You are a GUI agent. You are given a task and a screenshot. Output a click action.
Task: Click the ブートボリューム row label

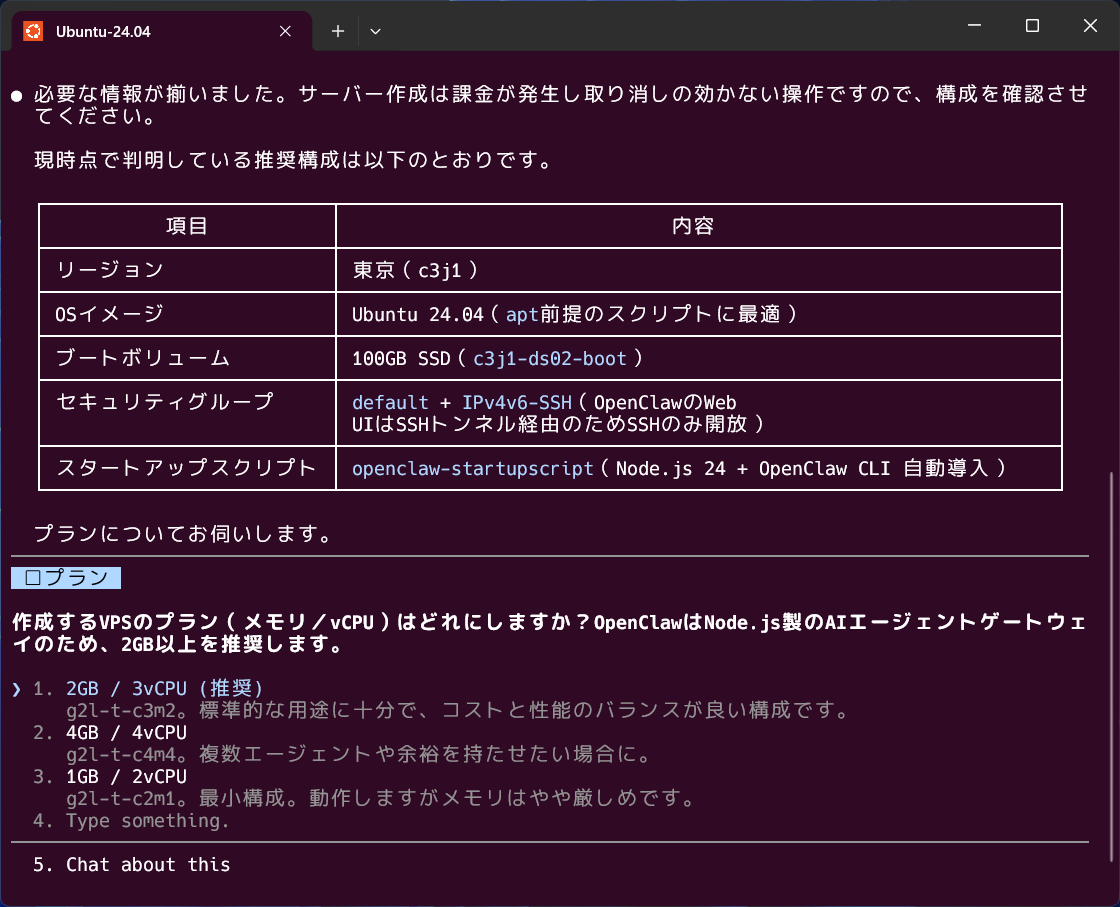tap(143, 359)
